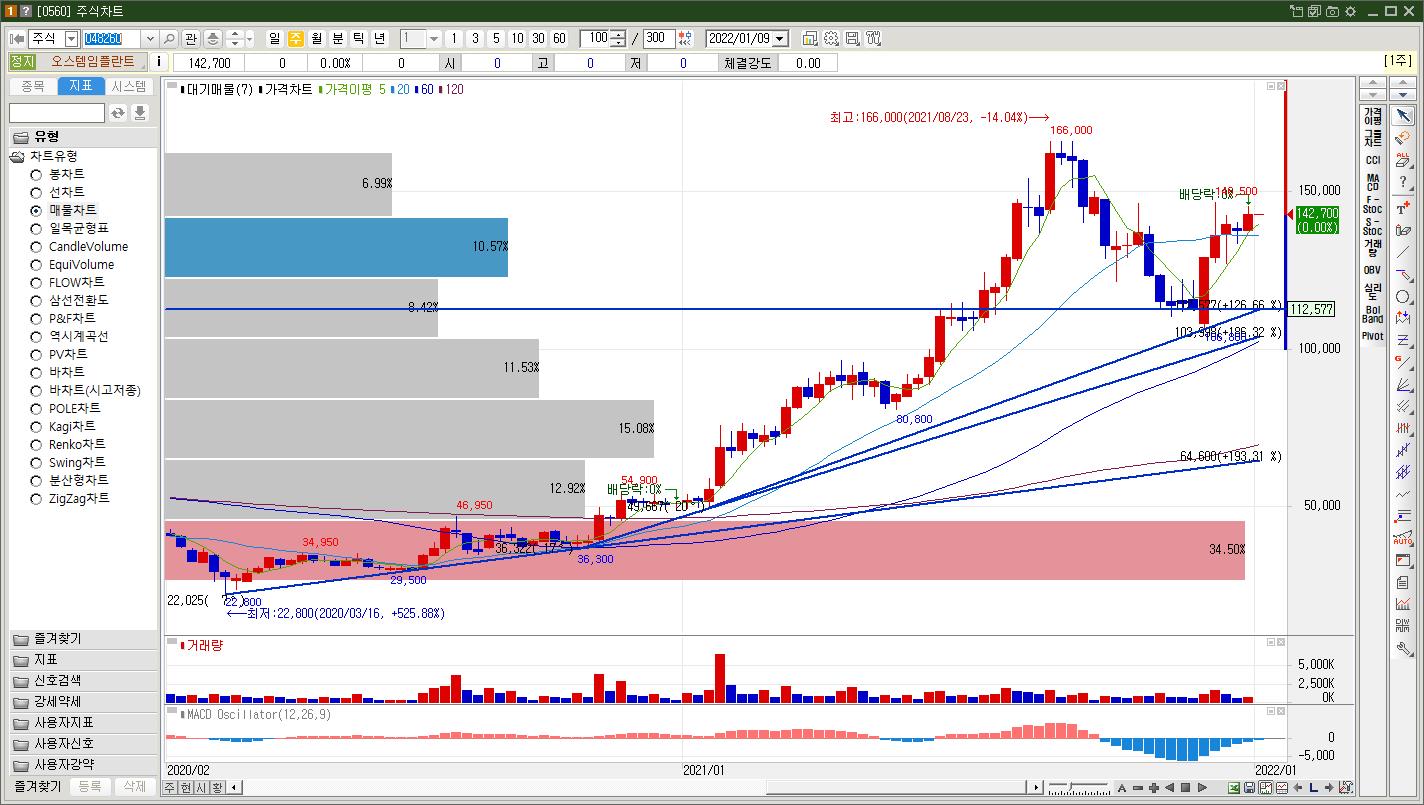Select the CandleVolume chart type radio

(36, 246)
